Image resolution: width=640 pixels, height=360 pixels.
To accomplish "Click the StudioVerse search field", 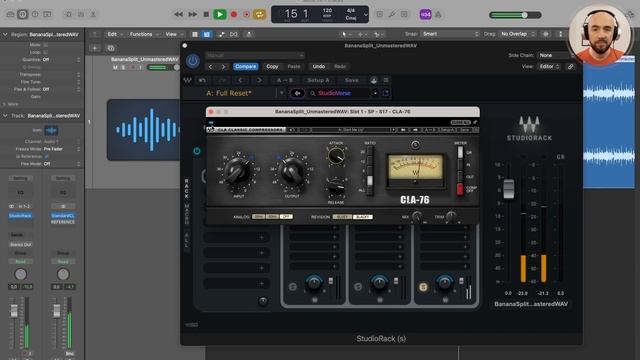I will click(339, 93).
